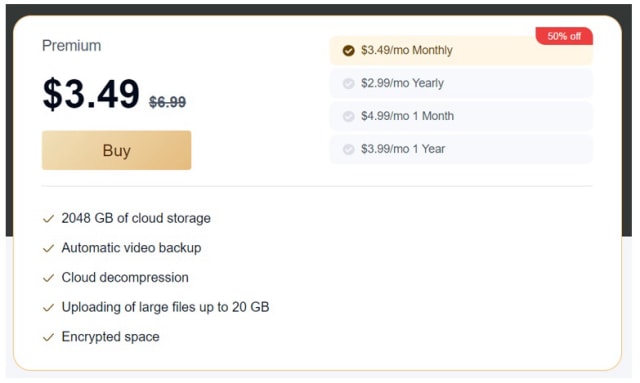Click the Cloud decompression feature

(125, 278)
